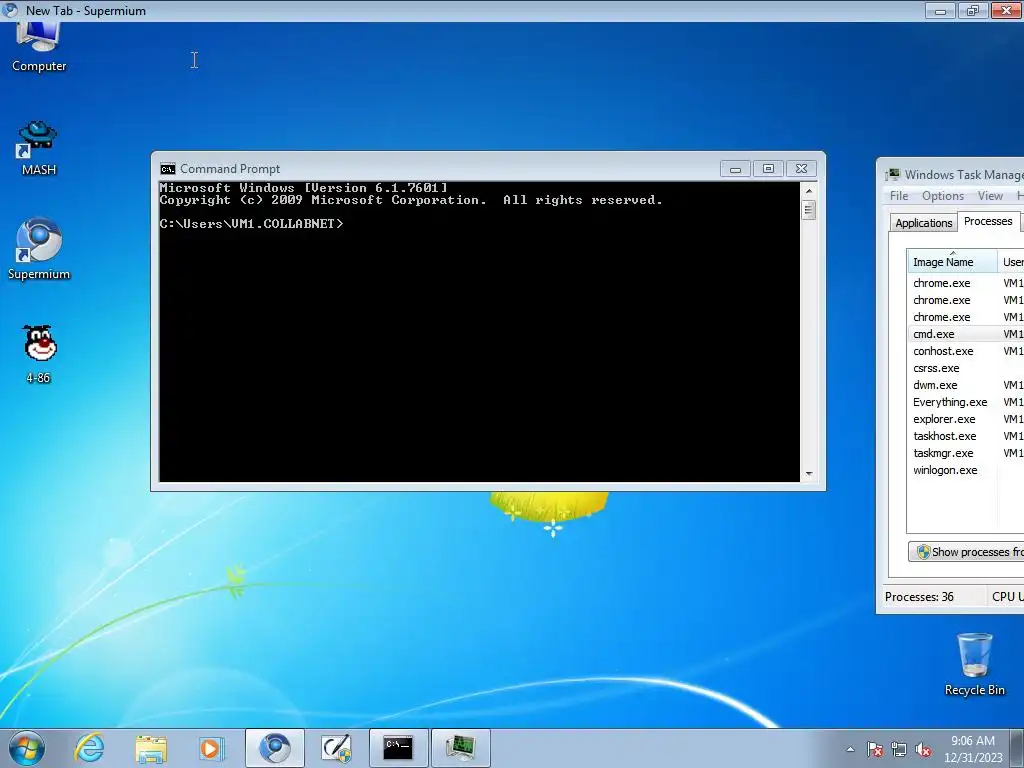Click inside the Command Prompt console area
Viewport: 1024px width, 768px height.
click(479, 332)
